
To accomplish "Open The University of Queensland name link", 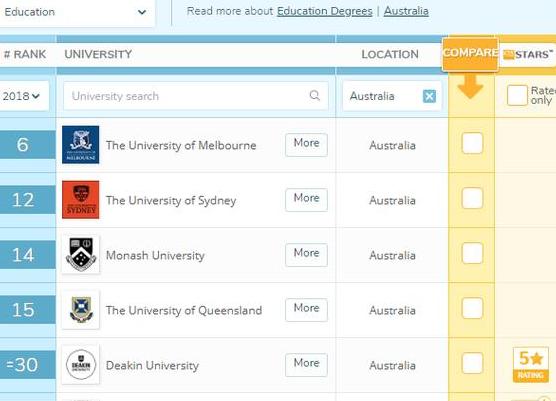I will coord(184,310).
